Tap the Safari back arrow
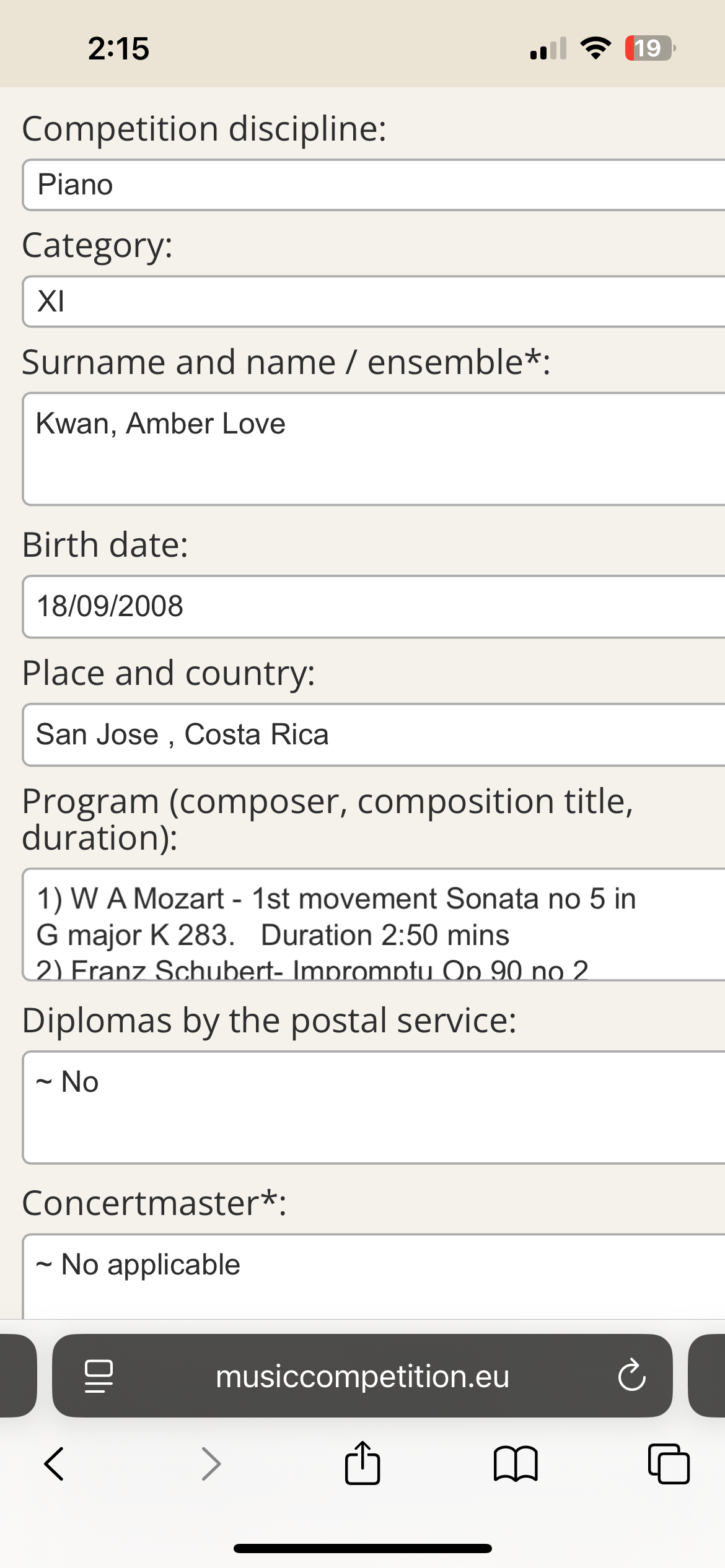This screenshot has width=725, height=1568. tap(55, 1464)
